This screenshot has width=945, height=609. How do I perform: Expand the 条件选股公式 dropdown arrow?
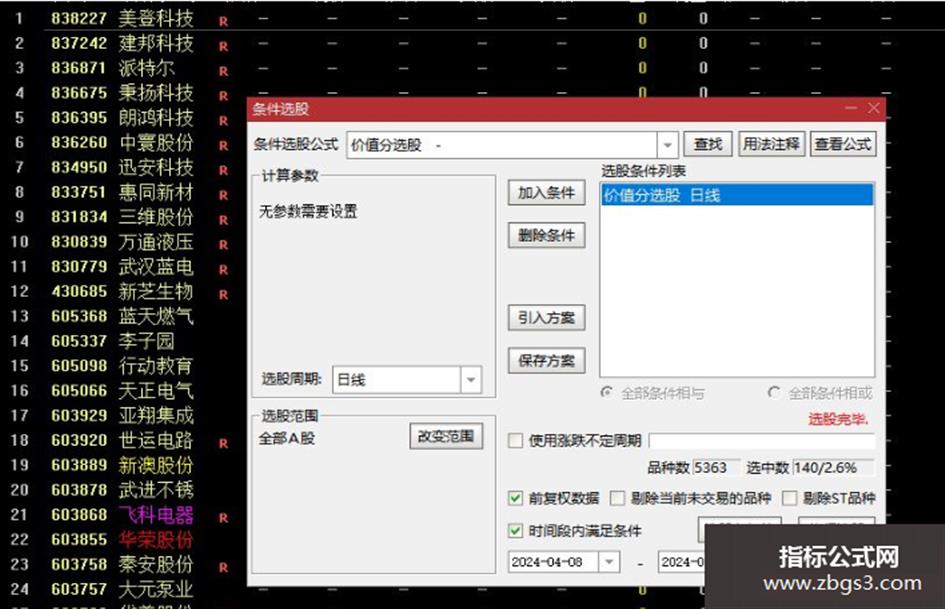click(668, 145)
